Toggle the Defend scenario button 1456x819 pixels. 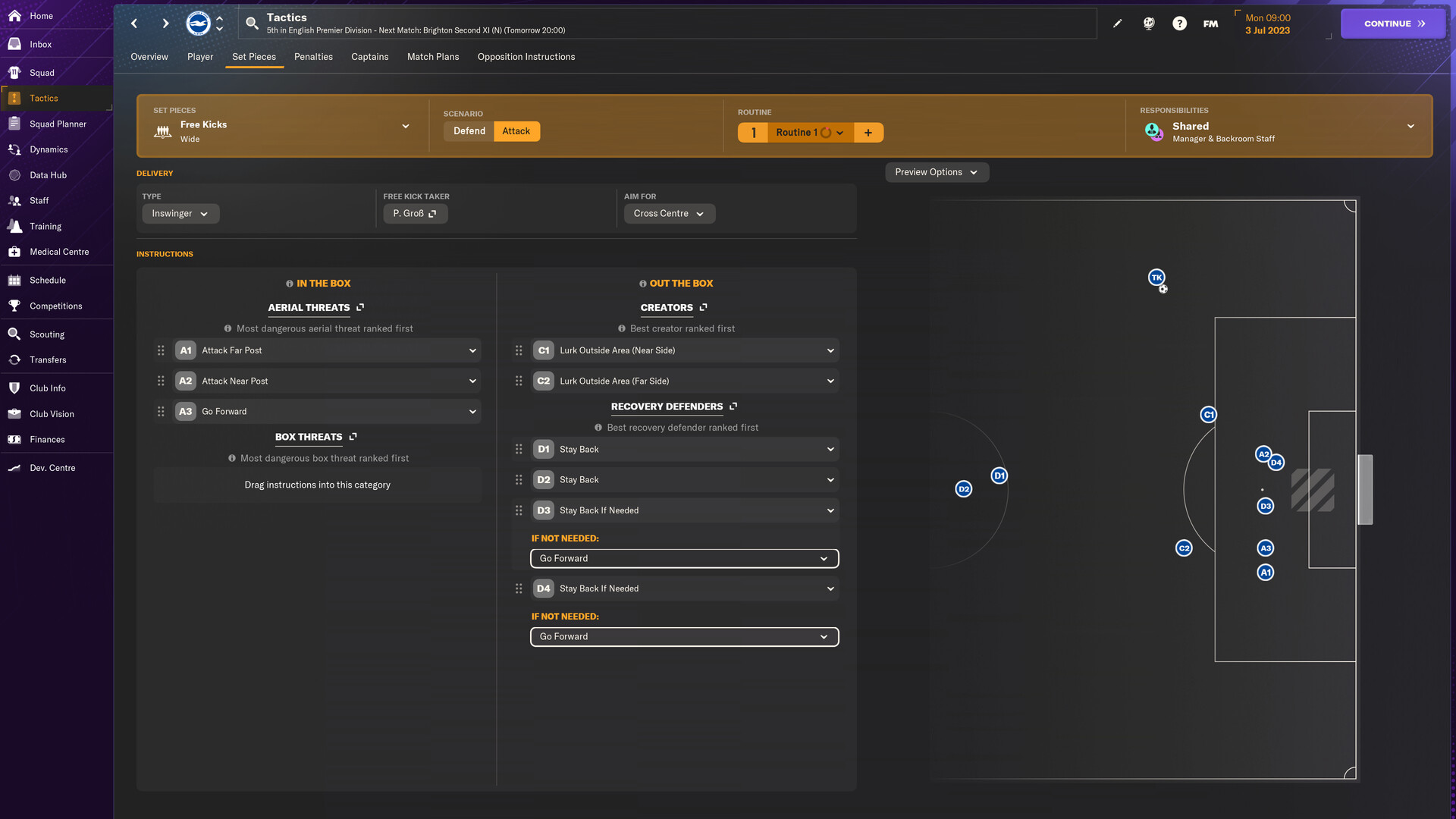[x=469, y=131]
